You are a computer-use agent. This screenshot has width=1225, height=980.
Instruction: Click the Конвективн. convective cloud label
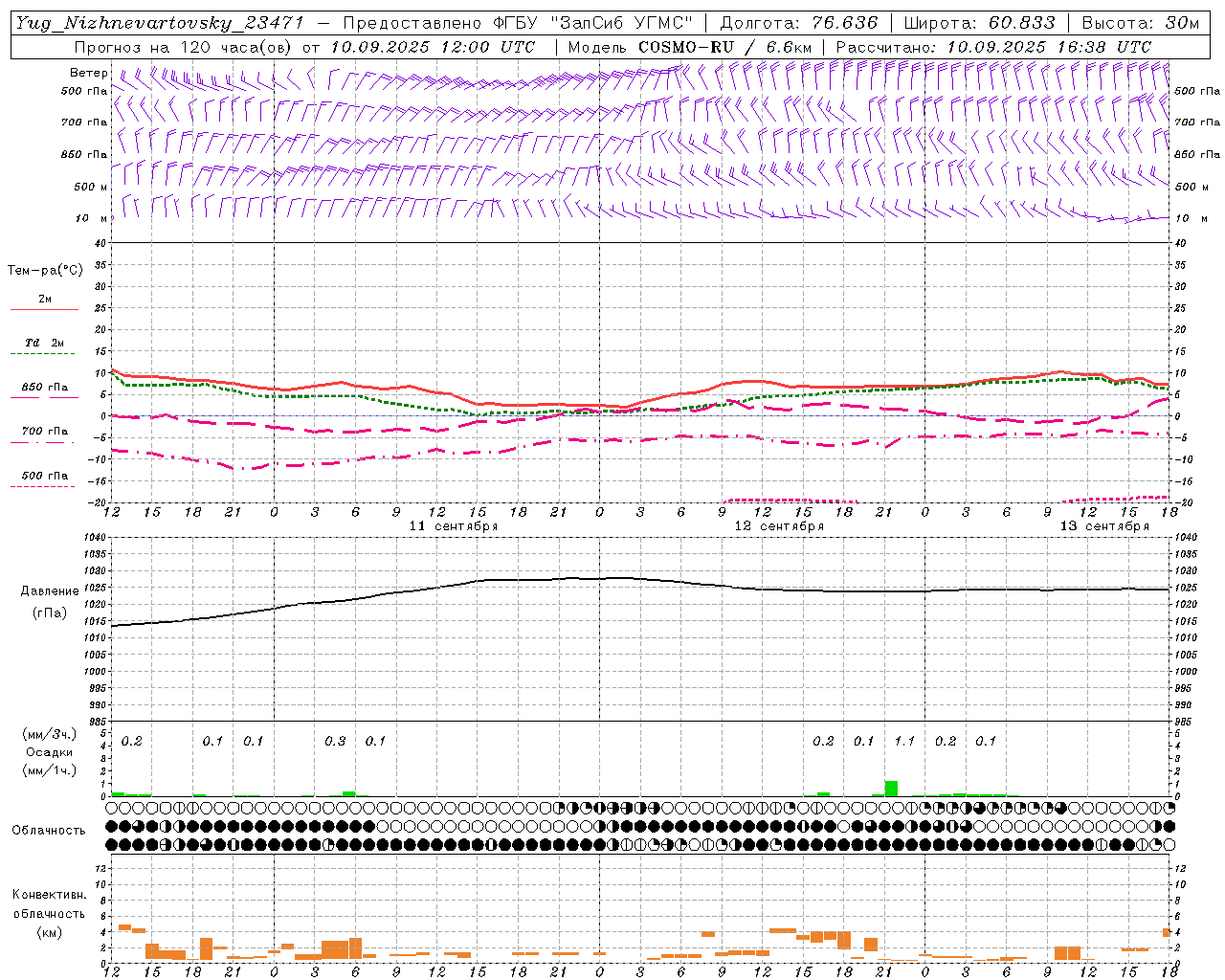(x=49, y=895)
